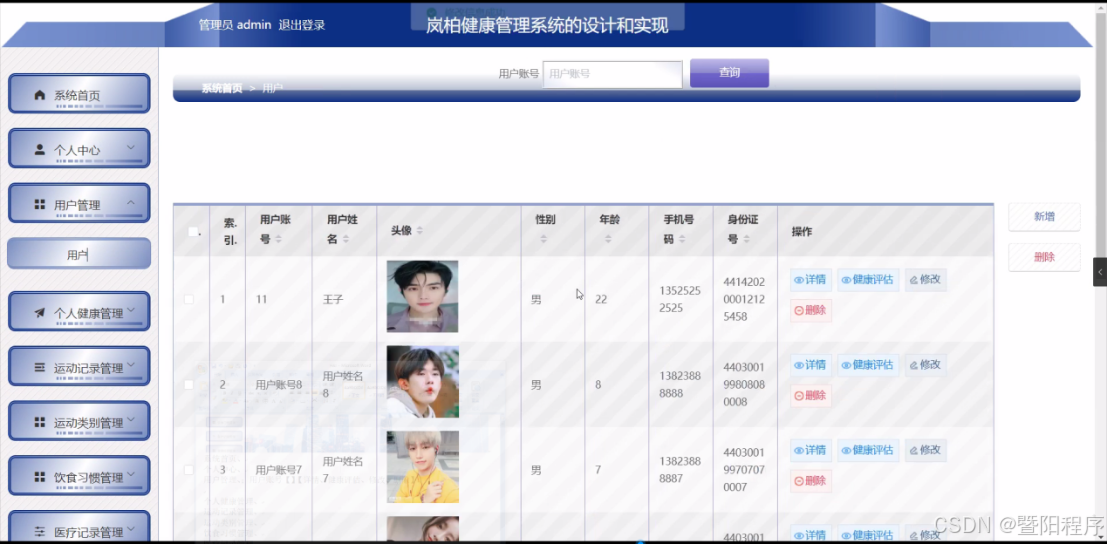Viewport: 1108px width, 545px height.
Task: Click the home icon beside 系统首页
Action: point(40,95)
